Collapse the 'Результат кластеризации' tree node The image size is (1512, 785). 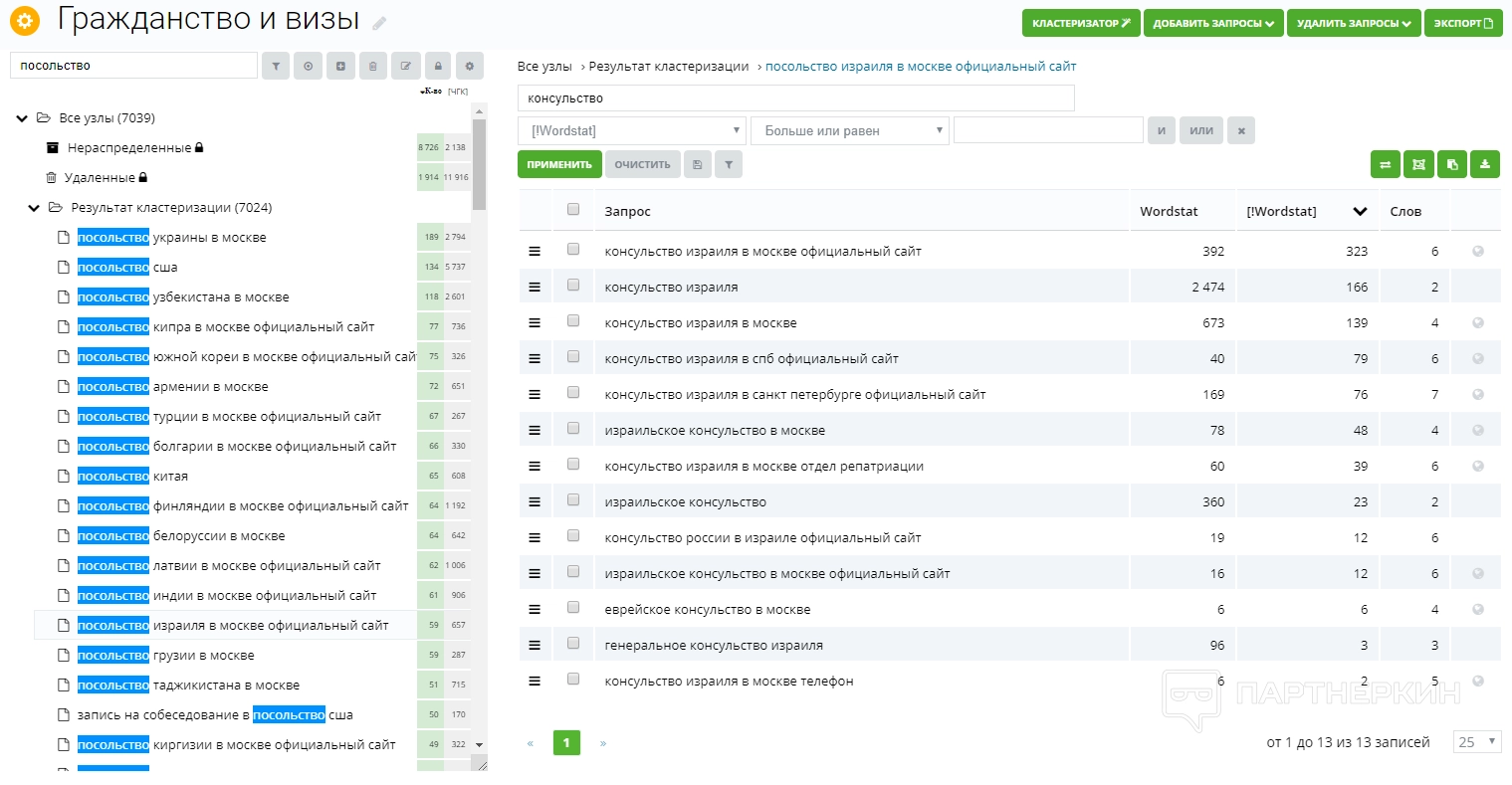[34, 208]
